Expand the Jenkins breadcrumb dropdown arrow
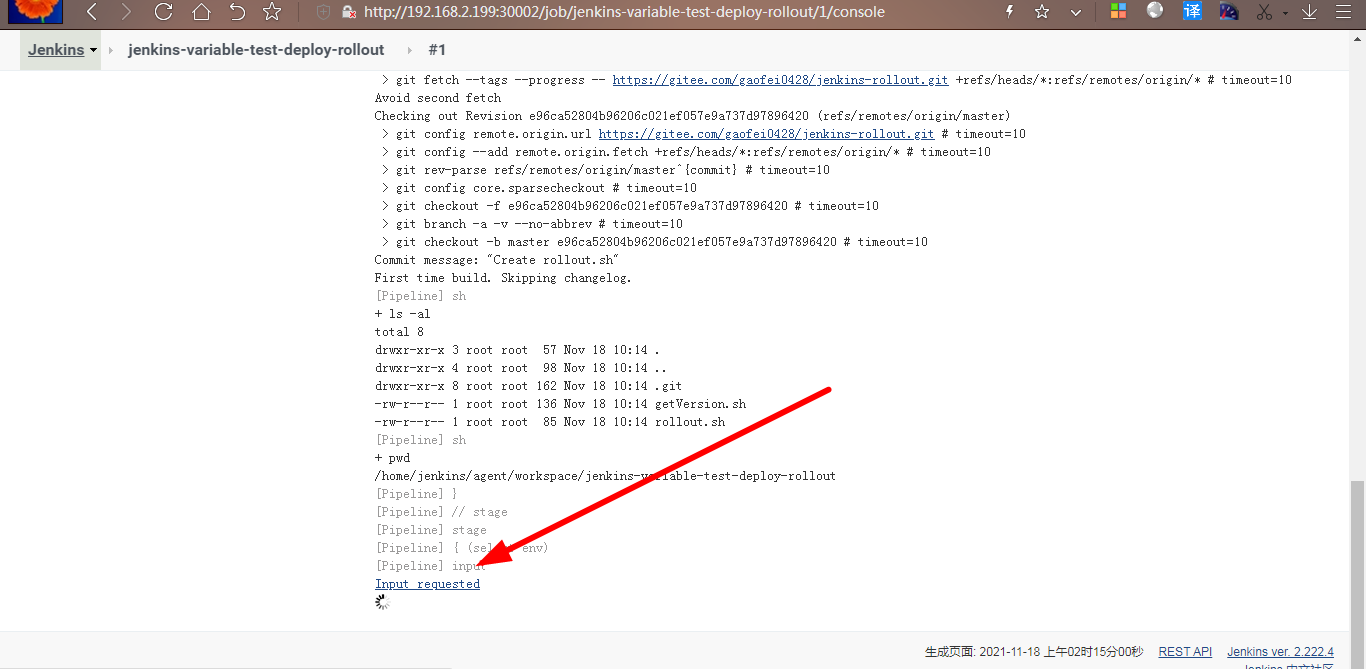 94,50
